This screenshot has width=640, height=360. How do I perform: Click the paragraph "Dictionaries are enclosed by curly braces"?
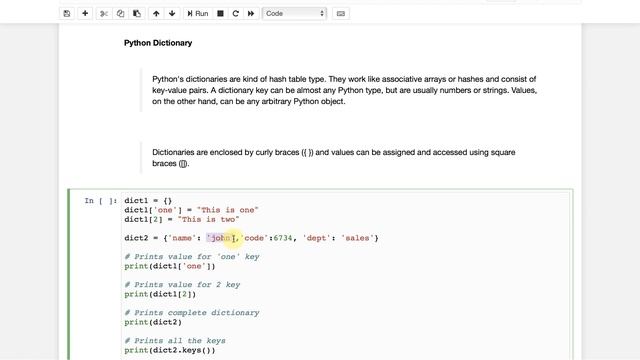(x=333, y=158)
